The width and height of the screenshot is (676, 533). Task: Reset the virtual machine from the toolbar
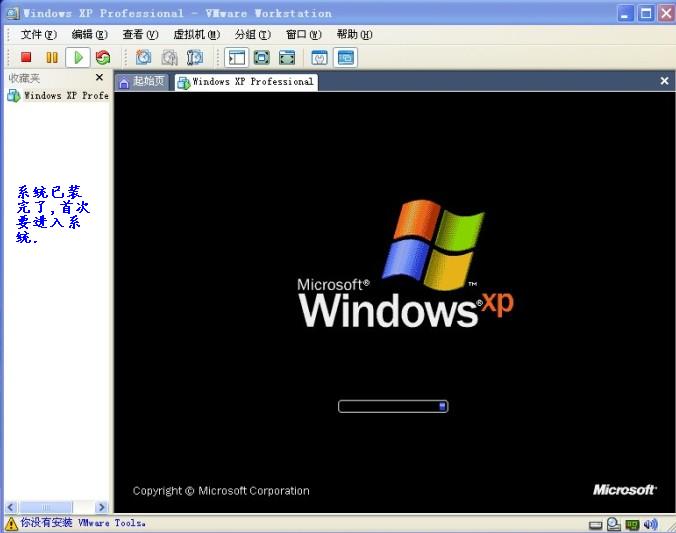[102, 58]
